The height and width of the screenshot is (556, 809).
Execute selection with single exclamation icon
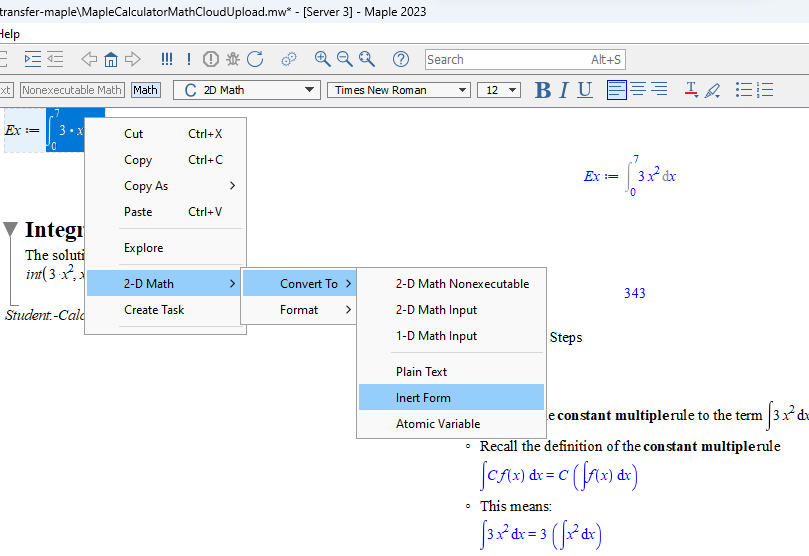tap(189, 59)
